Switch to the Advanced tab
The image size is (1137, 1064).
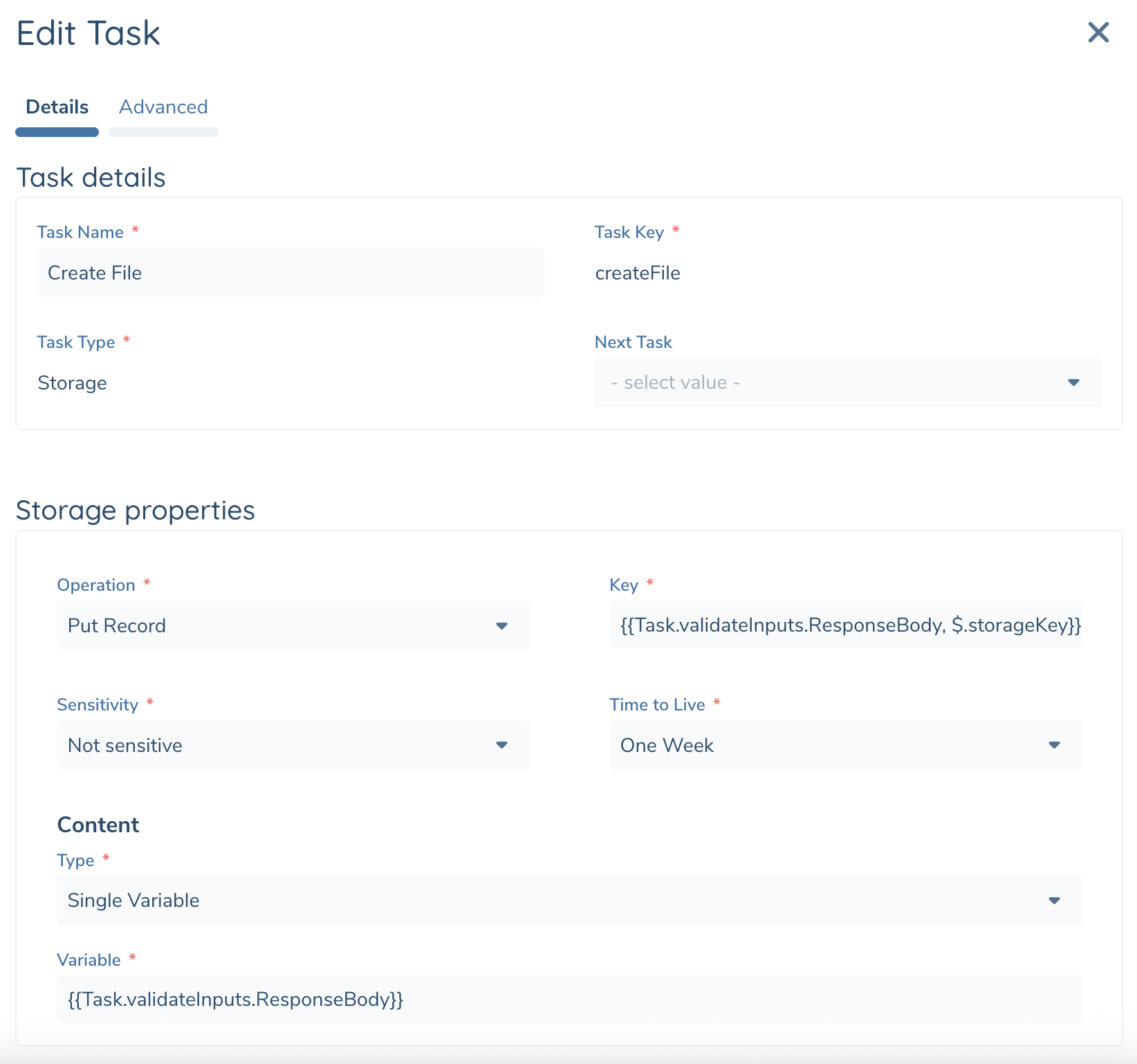pos(163,107)
